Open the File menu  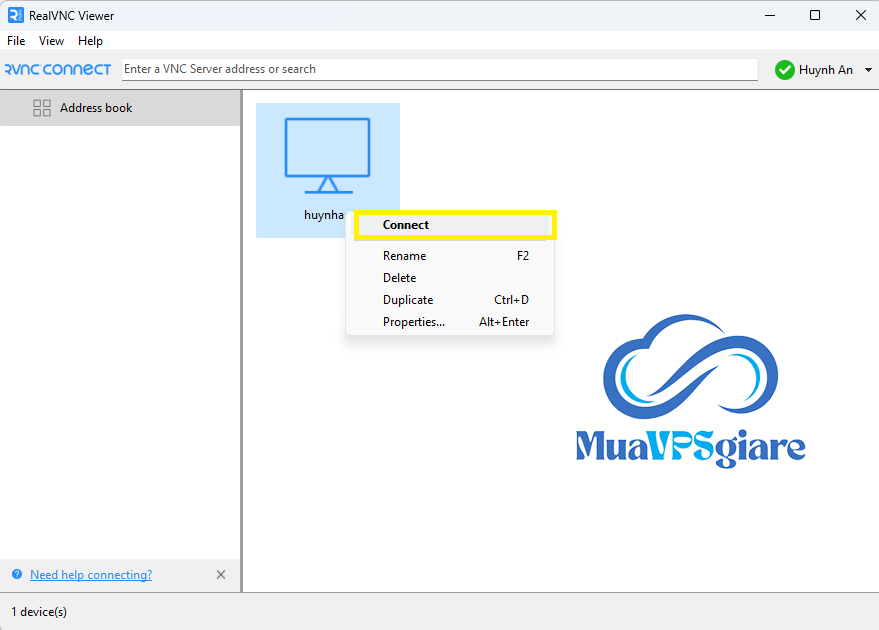[16, 41]
